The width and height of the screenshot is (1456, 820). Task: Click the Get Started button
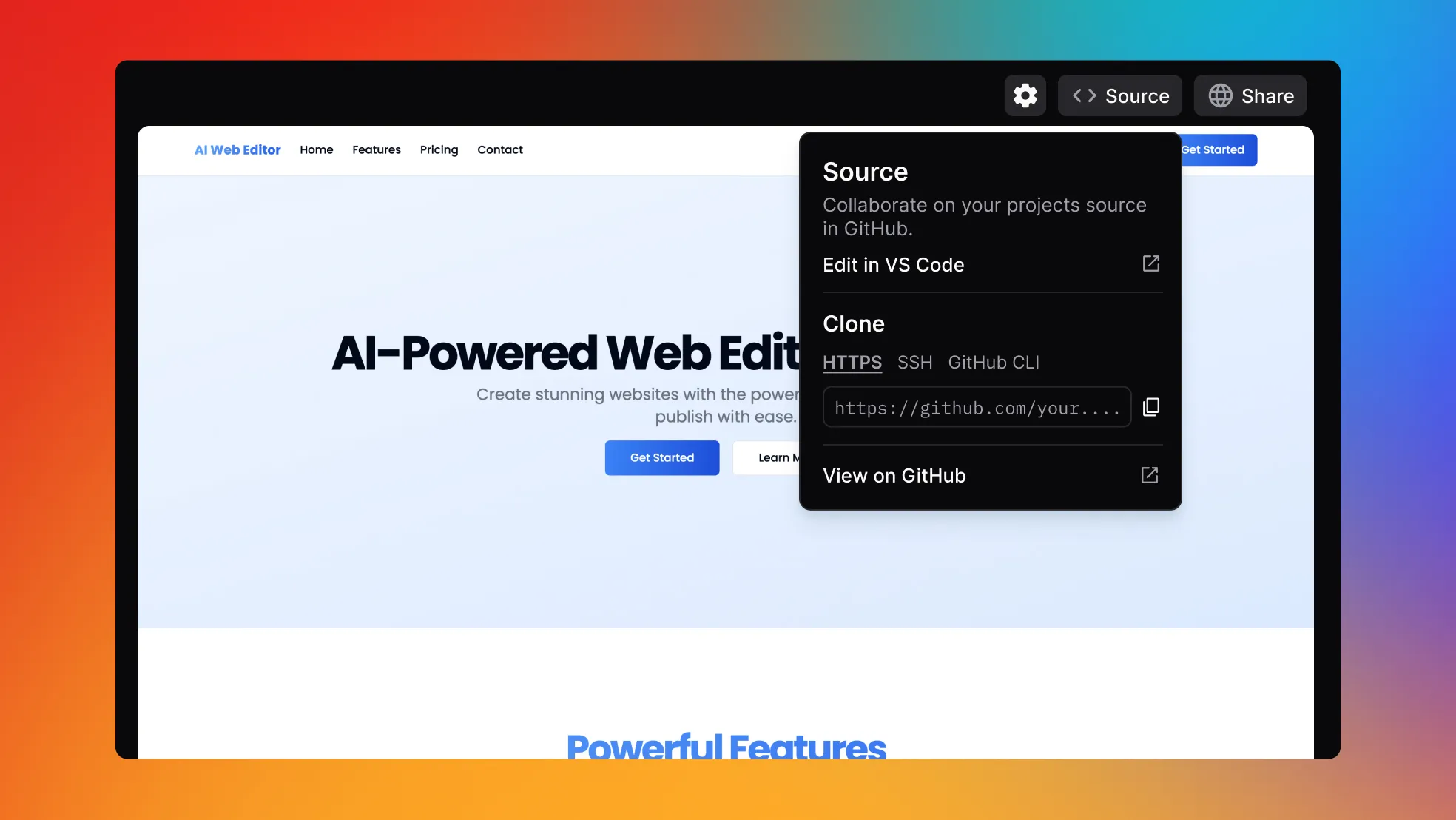tap(662, 457)
